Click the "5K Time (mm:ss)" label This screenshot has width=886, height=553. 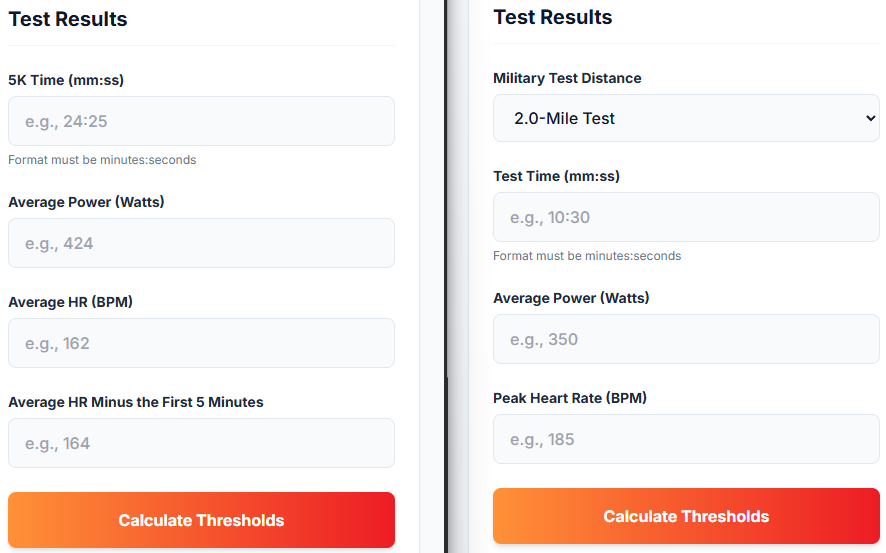tap(66, 80)
